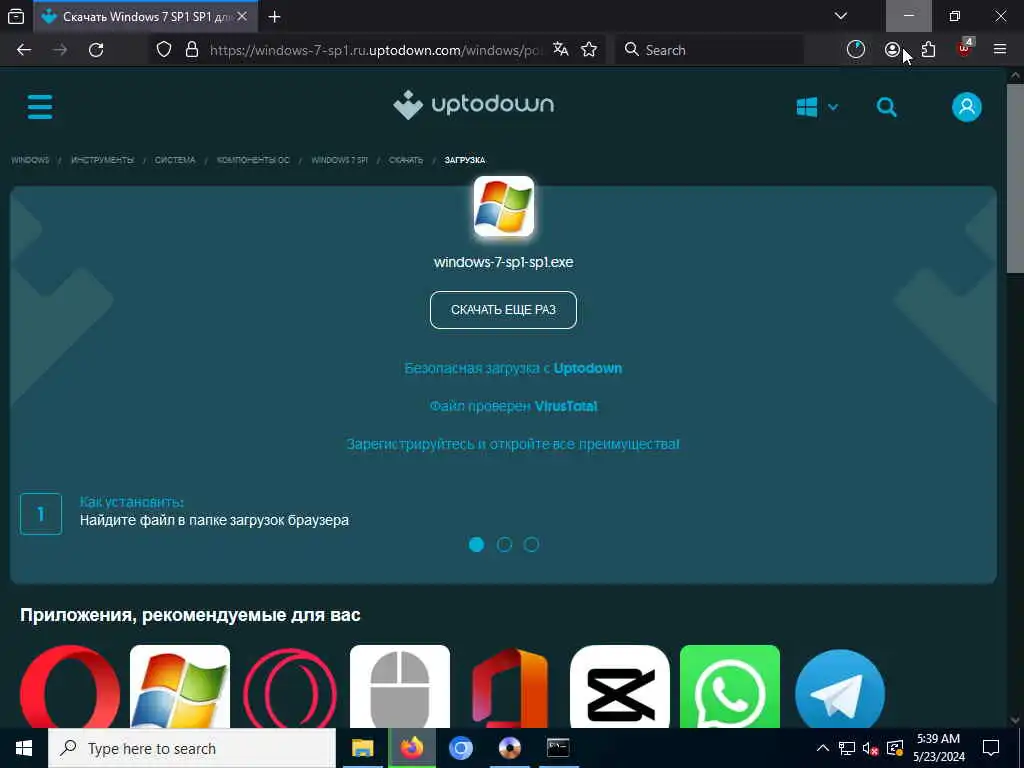Expand the list all tabs chevron

(841, 16)
